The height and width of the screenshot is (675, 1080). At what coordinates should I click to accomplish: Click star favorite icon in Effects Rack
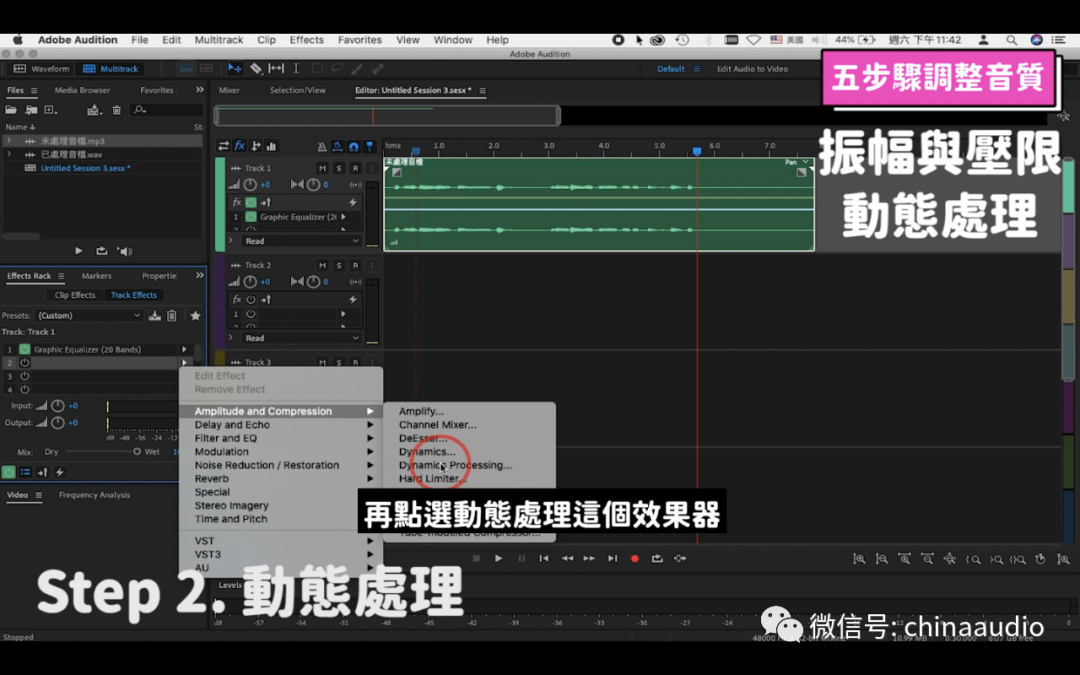click(196, 315)
